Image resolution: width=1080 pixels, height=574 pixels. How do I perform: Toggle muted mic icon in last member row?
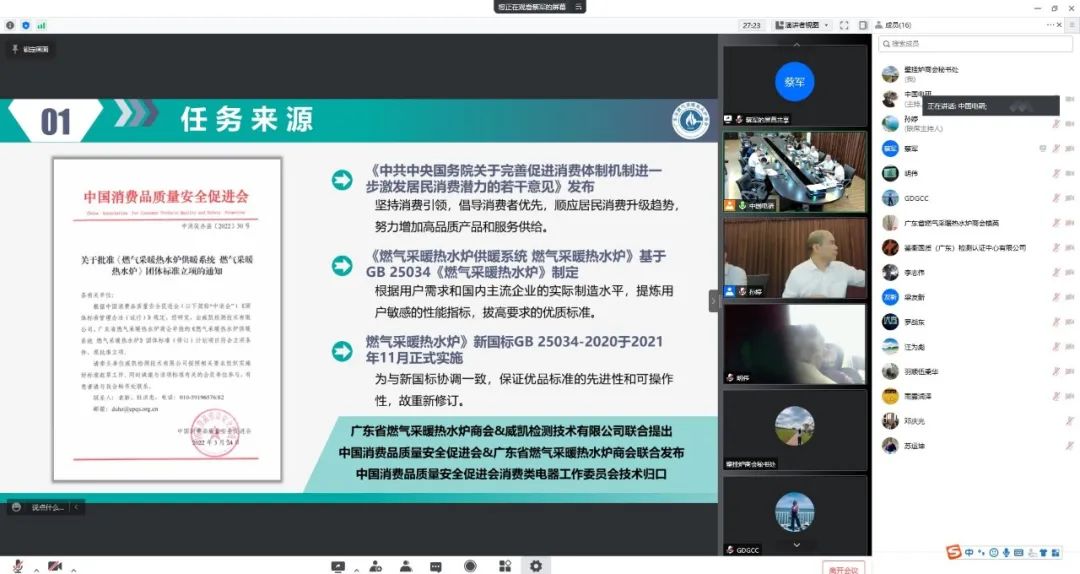(1070, 446)
